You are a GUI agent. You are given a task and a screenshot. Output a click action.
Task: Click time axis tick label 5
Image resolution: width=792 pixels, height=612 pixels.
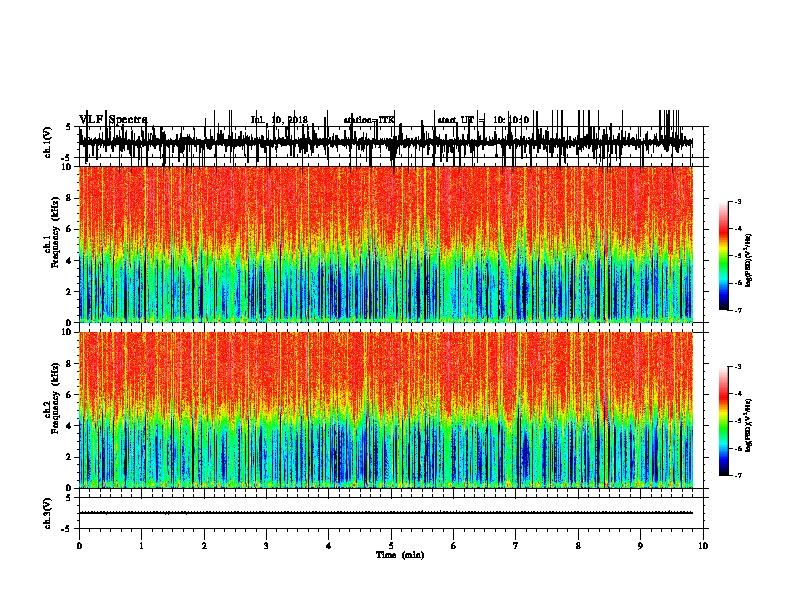click(x=391, y=546)
